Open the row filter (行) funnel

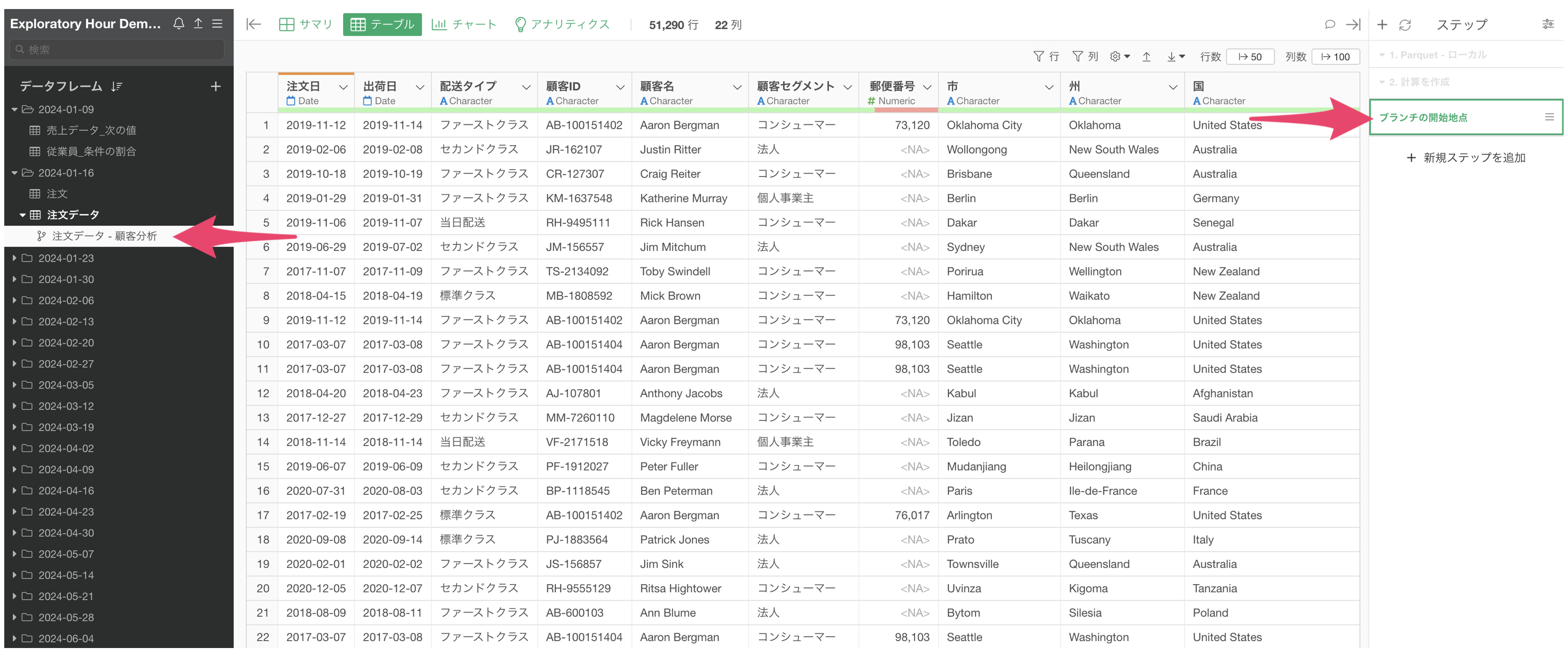pos(1046,56)
